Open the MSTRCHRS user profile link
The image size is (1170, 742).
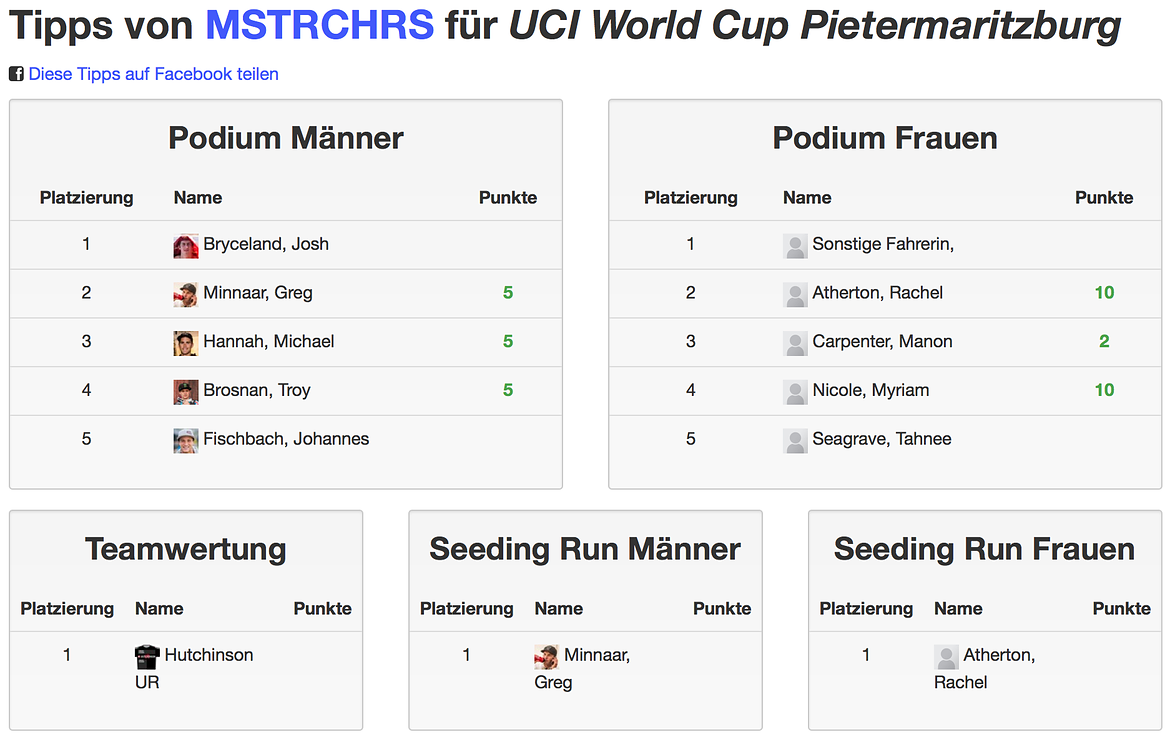(319, 25)
